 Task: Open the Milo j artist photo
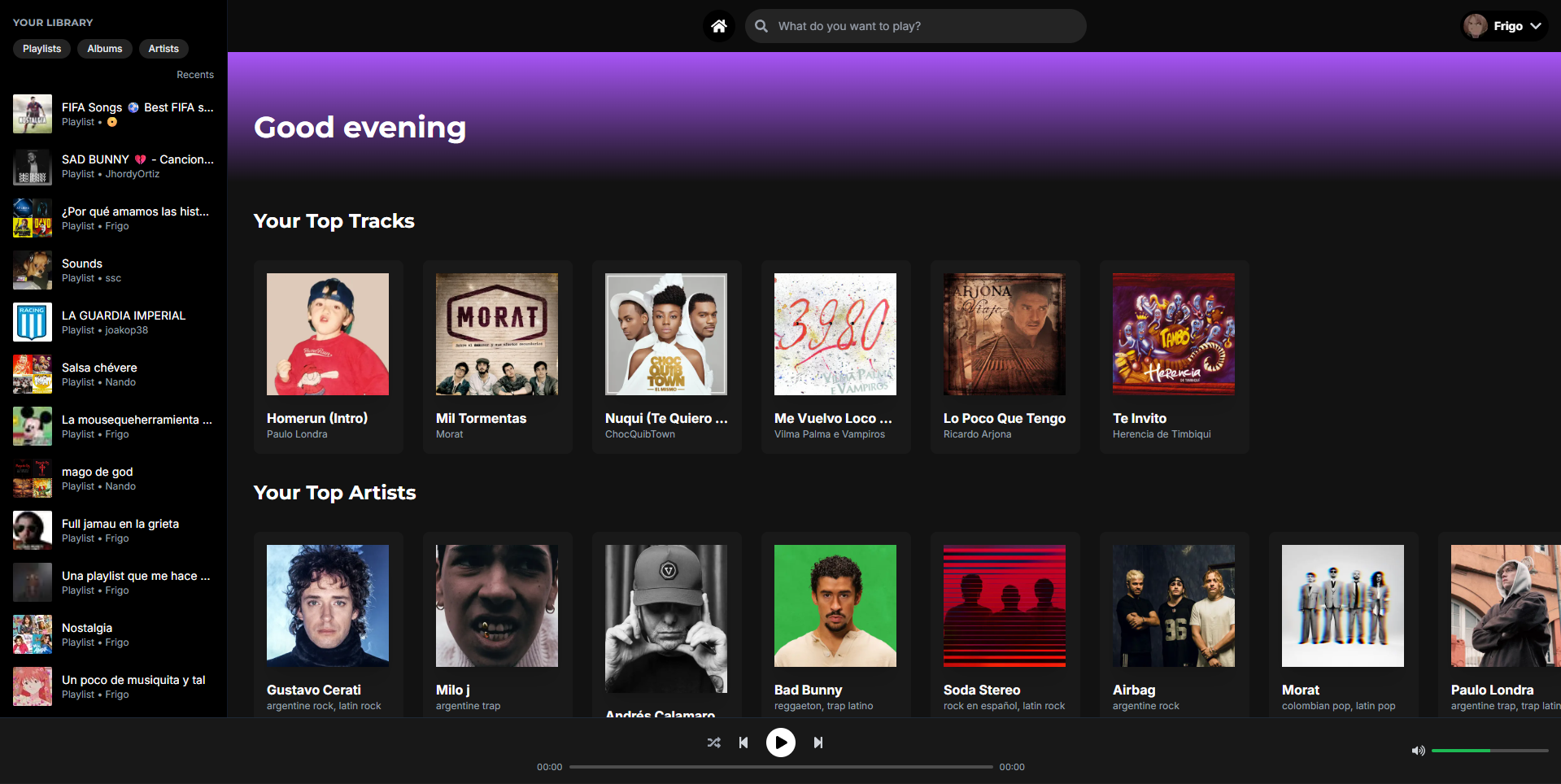click(x=497, y=606)
